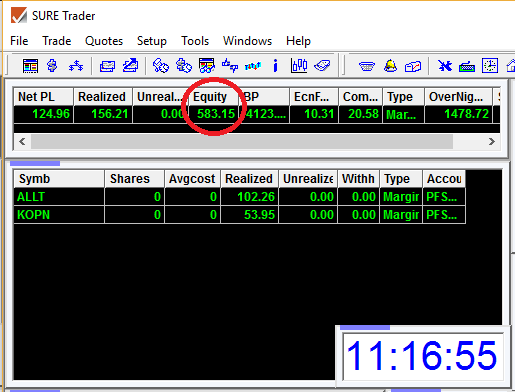Open the Windows menu

click(247, 41)
